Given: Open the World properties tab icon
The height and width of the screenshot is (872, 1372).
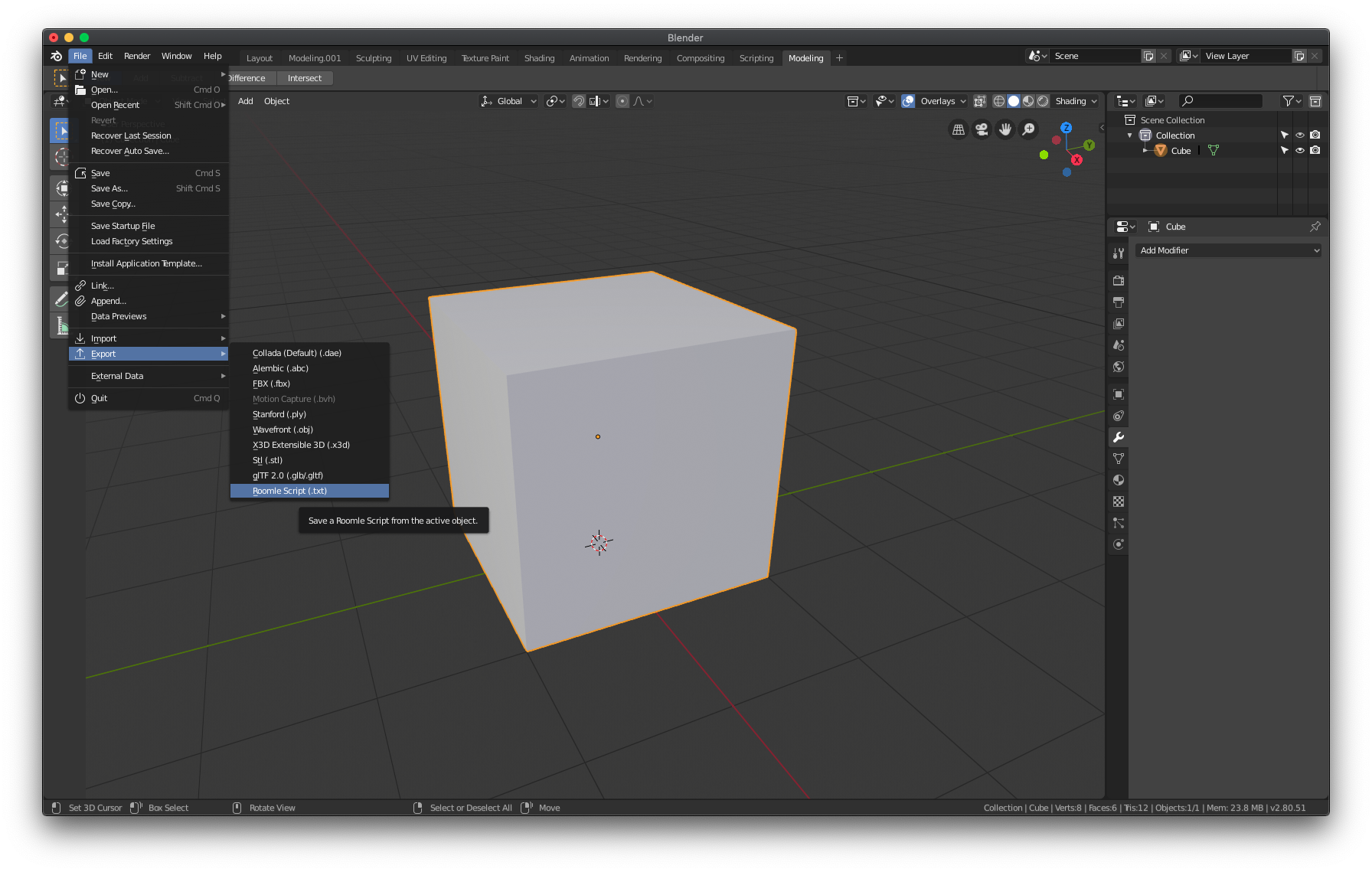Looking at the screenshot, I should tap(1119, 367).
